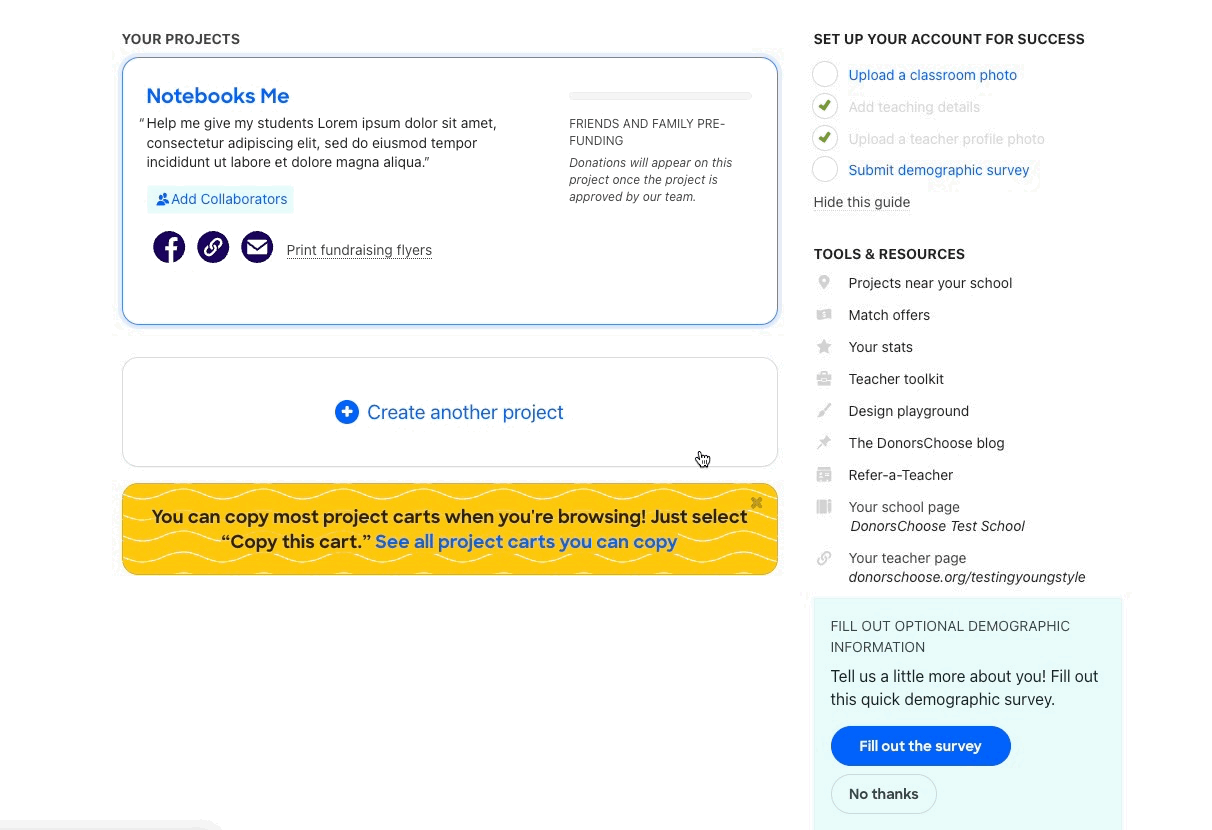Click the project funding progress bar
This screenshot has width=1212, height=830.
click(660, 96)
